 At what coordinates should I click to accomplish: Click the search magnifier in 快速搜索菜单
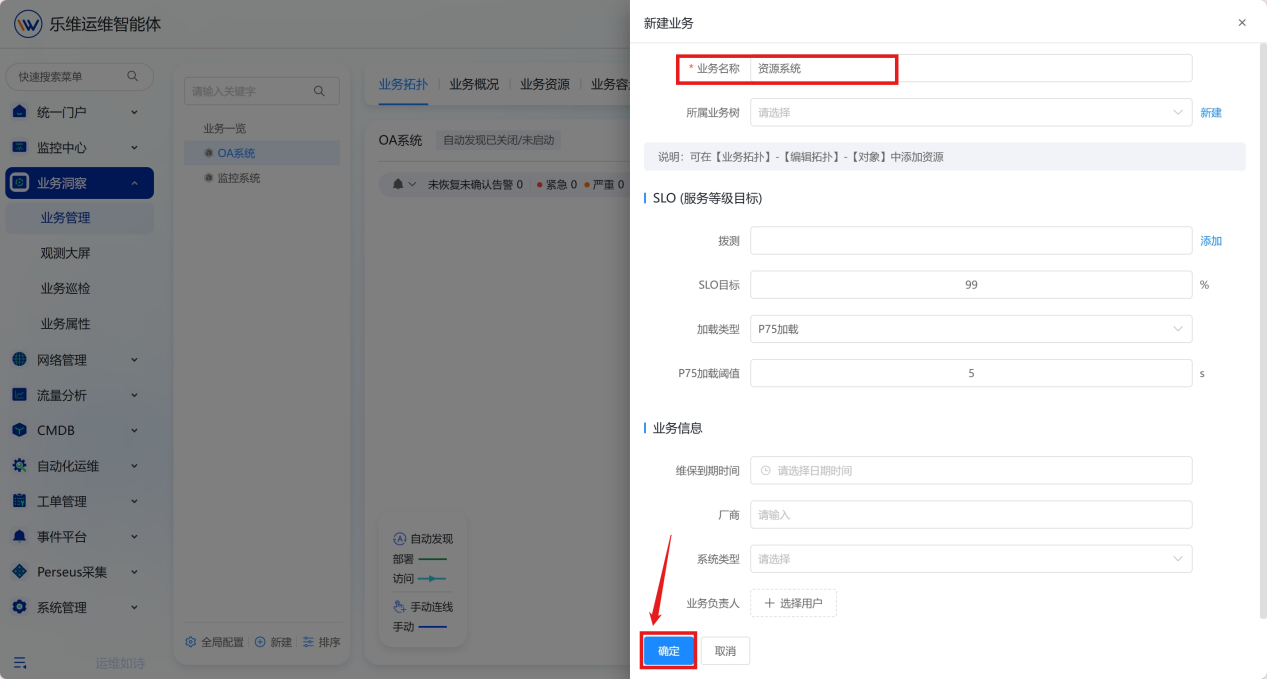click(x=133, y=76)
